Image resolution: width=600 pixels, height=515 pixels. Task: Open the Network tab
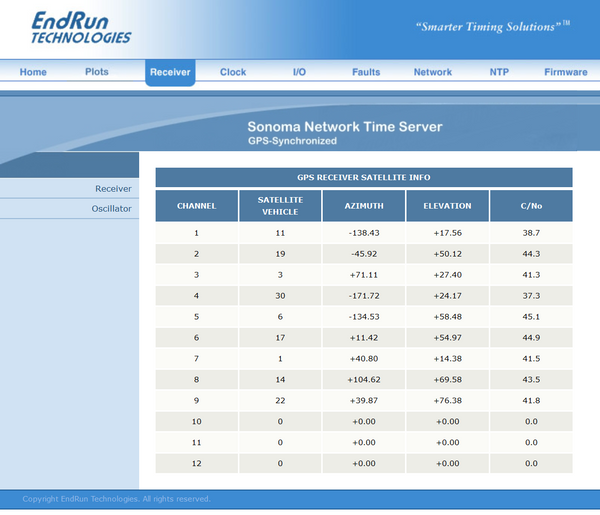click(433, 72)
